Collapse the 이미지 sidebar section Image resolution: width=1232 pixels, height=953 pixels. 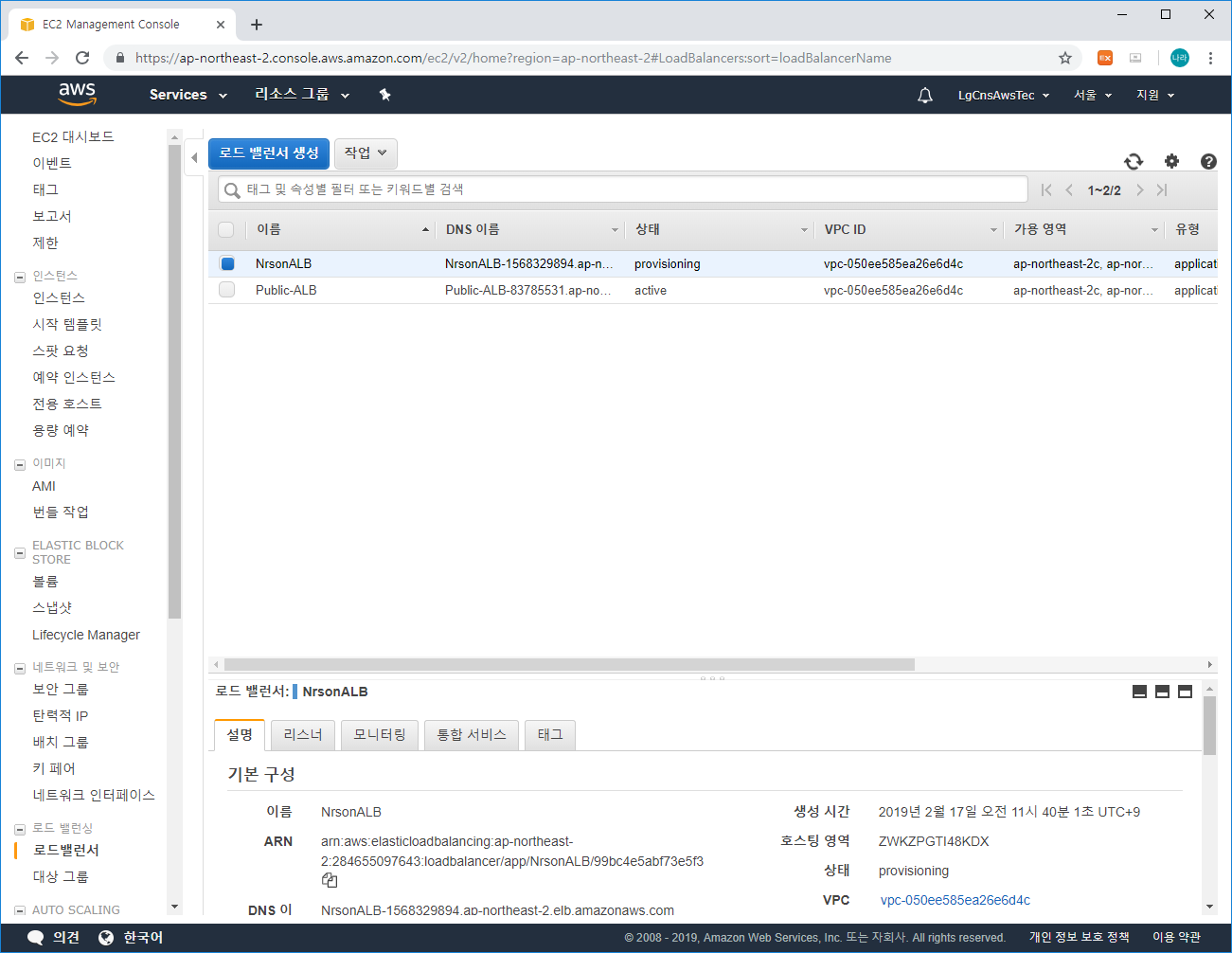click(x=20, y=465)
